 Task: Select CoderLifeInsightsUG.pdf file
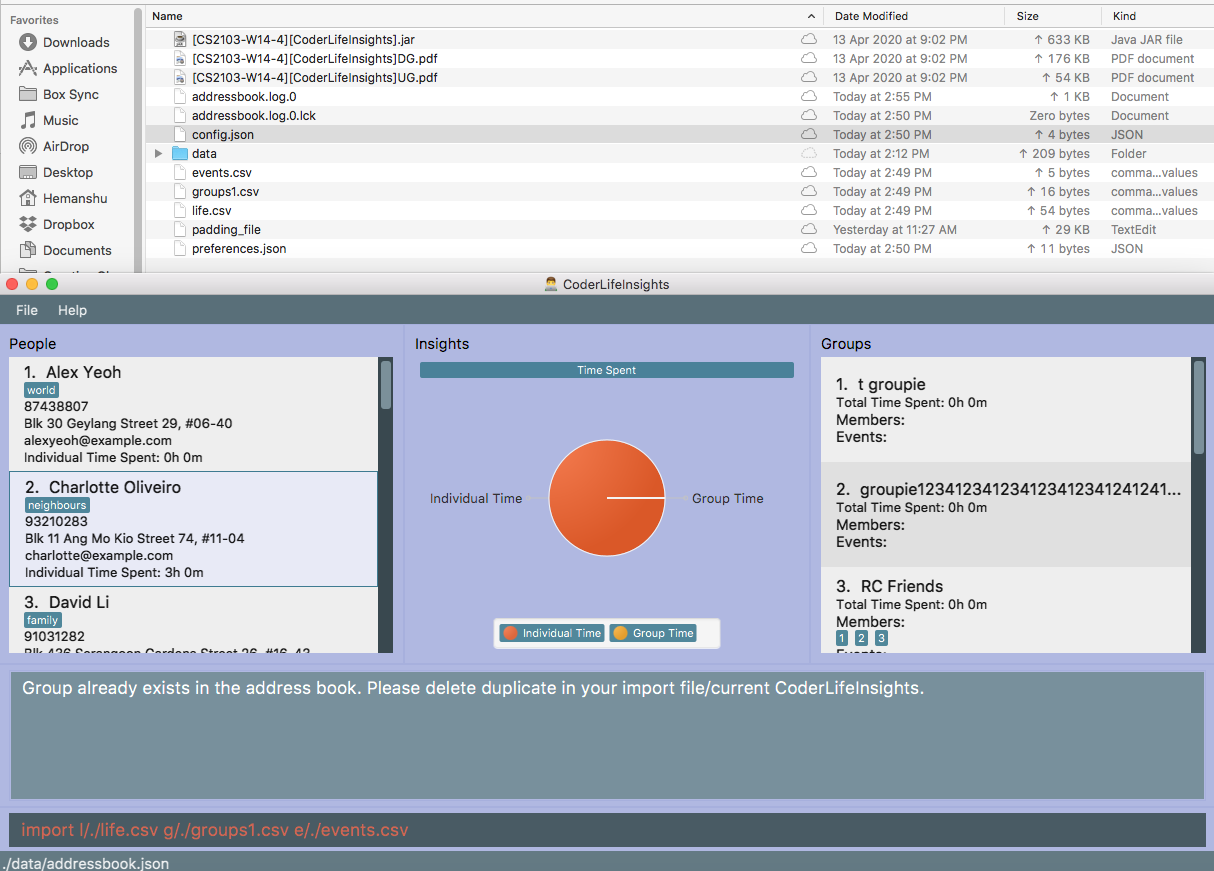point(314,78)
